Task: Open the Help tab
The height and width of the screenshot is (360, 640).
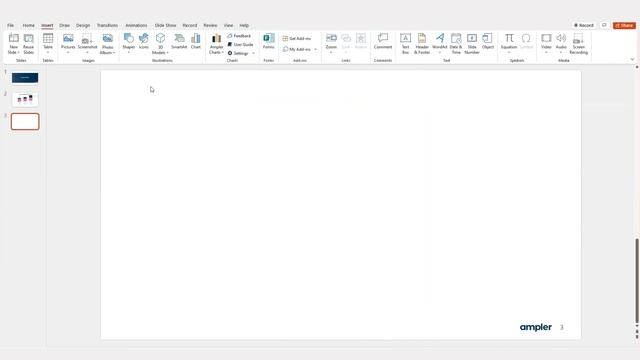Action: click(x=244, y=25)
